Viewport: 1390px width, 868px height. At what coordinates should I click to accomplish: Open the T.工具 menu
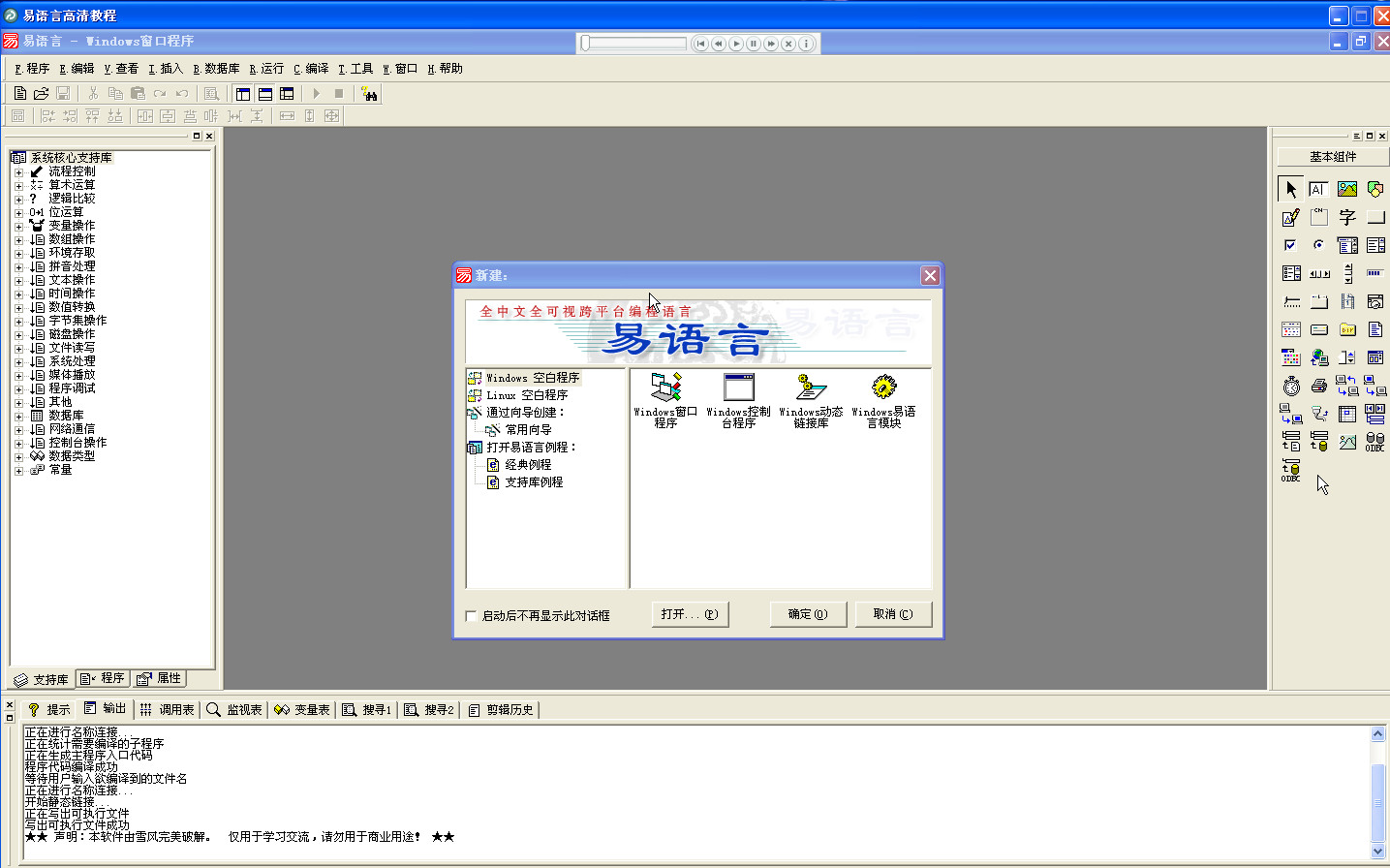pos(355,69)
